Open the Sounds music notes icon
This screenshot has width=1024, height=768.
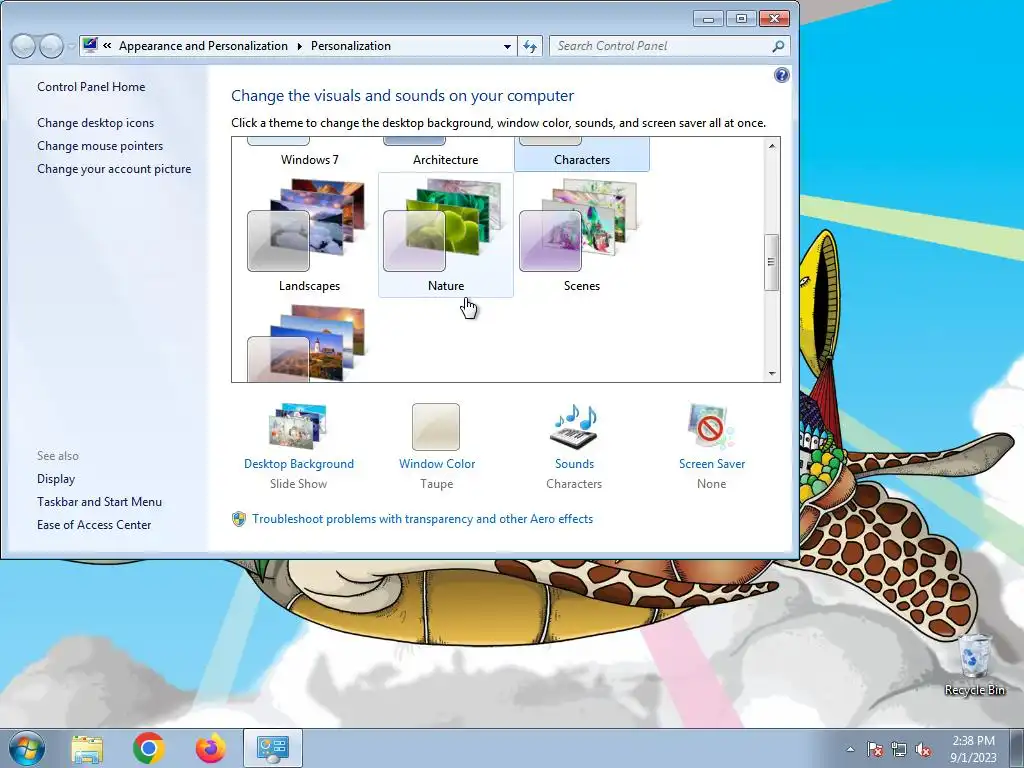click(574, 426)
